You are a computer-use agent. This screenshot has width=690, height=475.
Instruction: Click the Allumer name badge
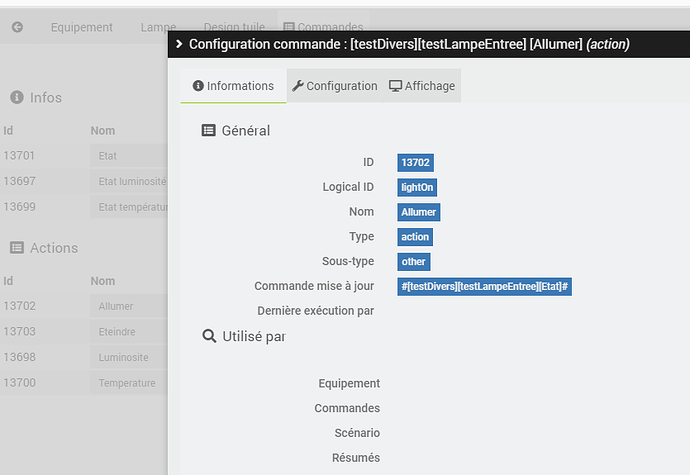[418, 212]
